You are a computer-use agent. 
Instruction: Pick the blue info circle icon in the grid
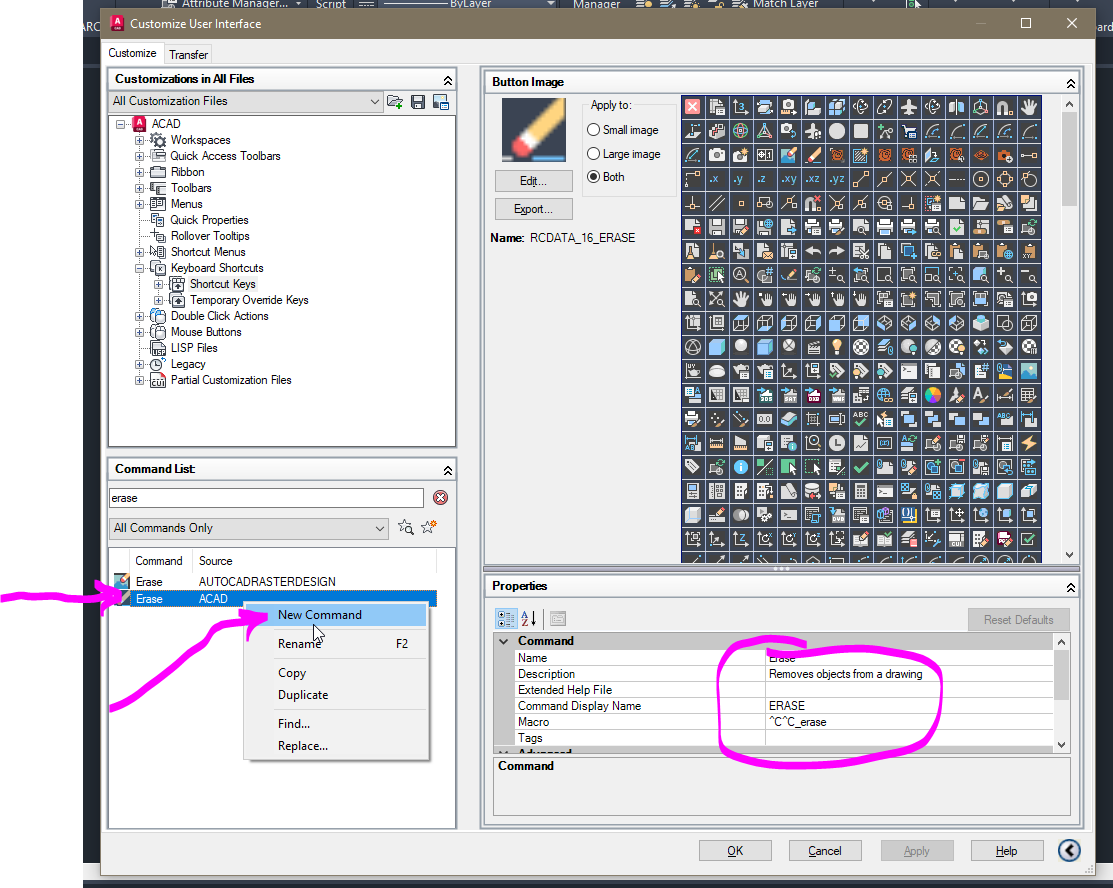(740, 467)
